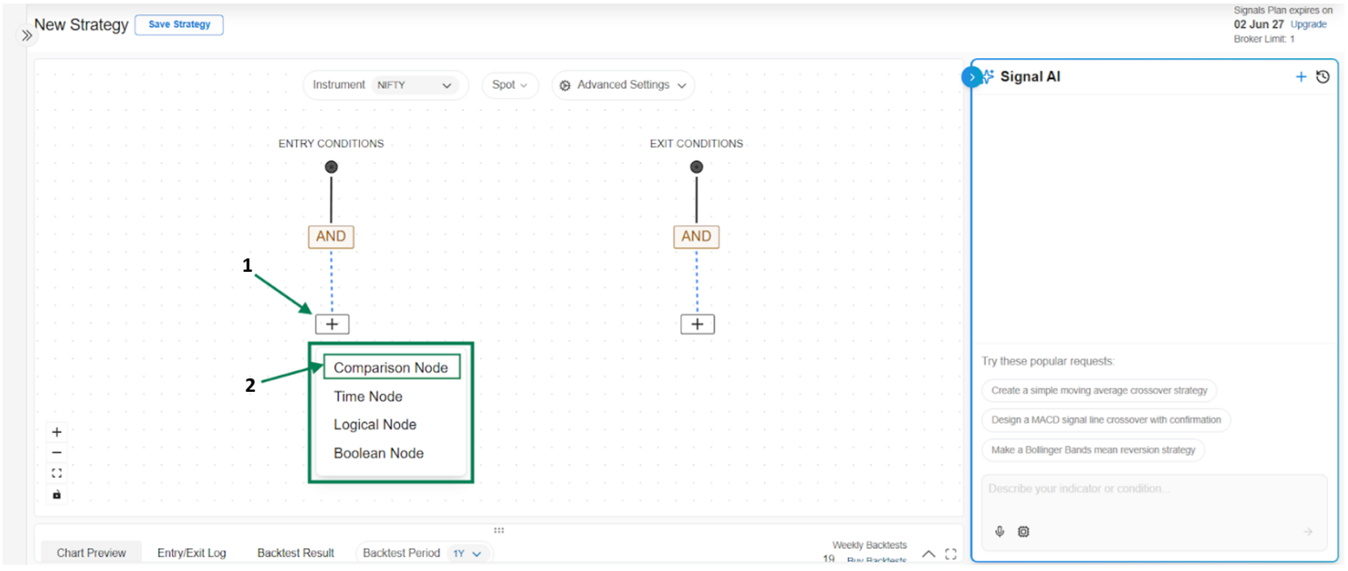The height and width of the screenshot is (571, 1348).
Task: Click the plus button under entry conditions
Action: 332,324
